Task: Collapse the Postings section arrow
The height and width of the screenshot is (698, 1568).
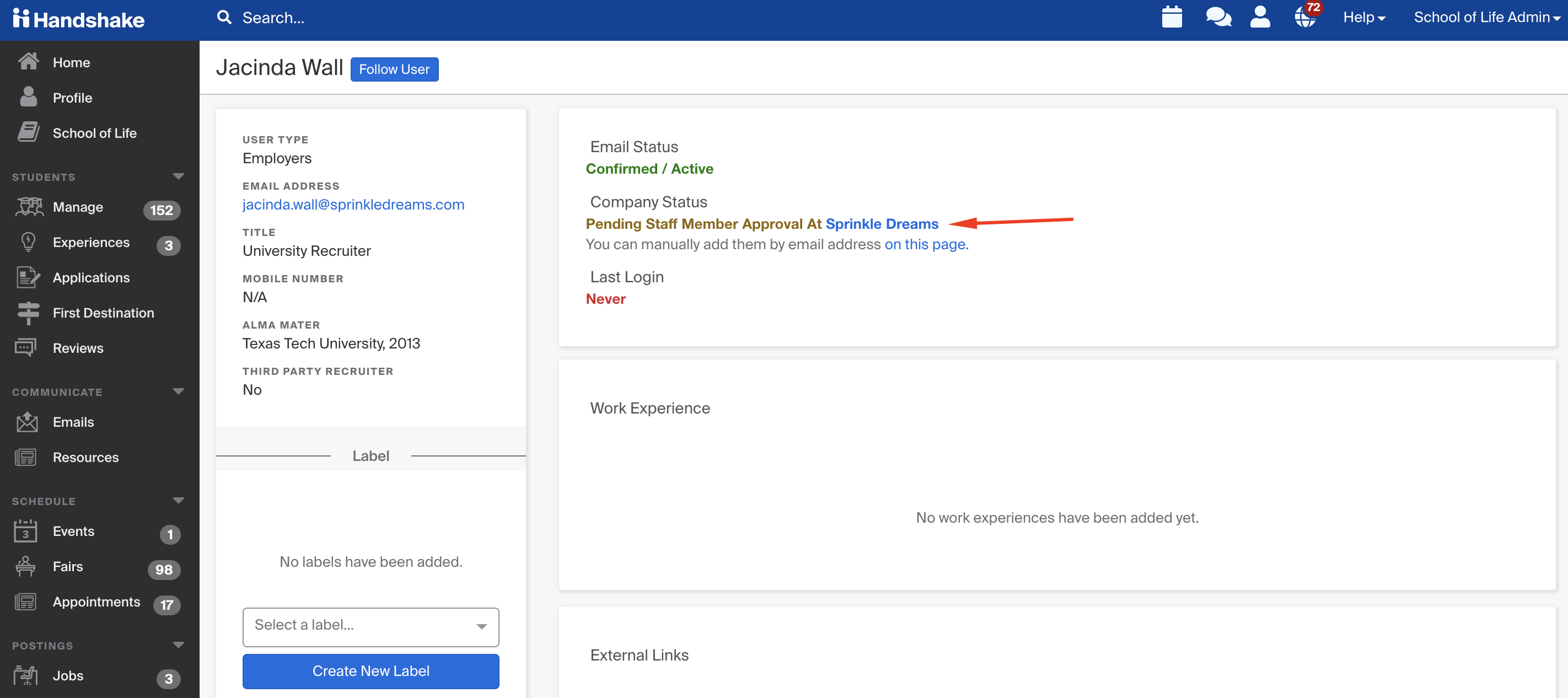Action: click(x=178, y=645)
